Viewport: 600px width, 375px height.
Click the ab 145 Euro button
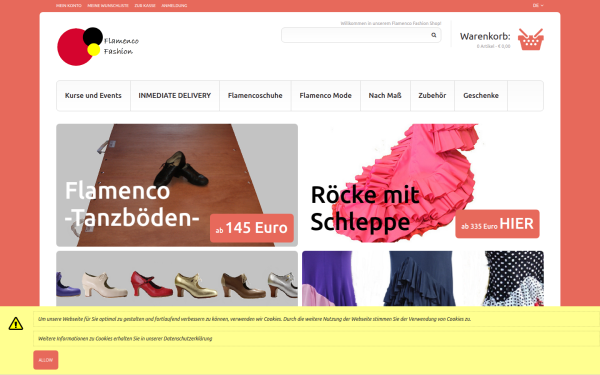252,228
